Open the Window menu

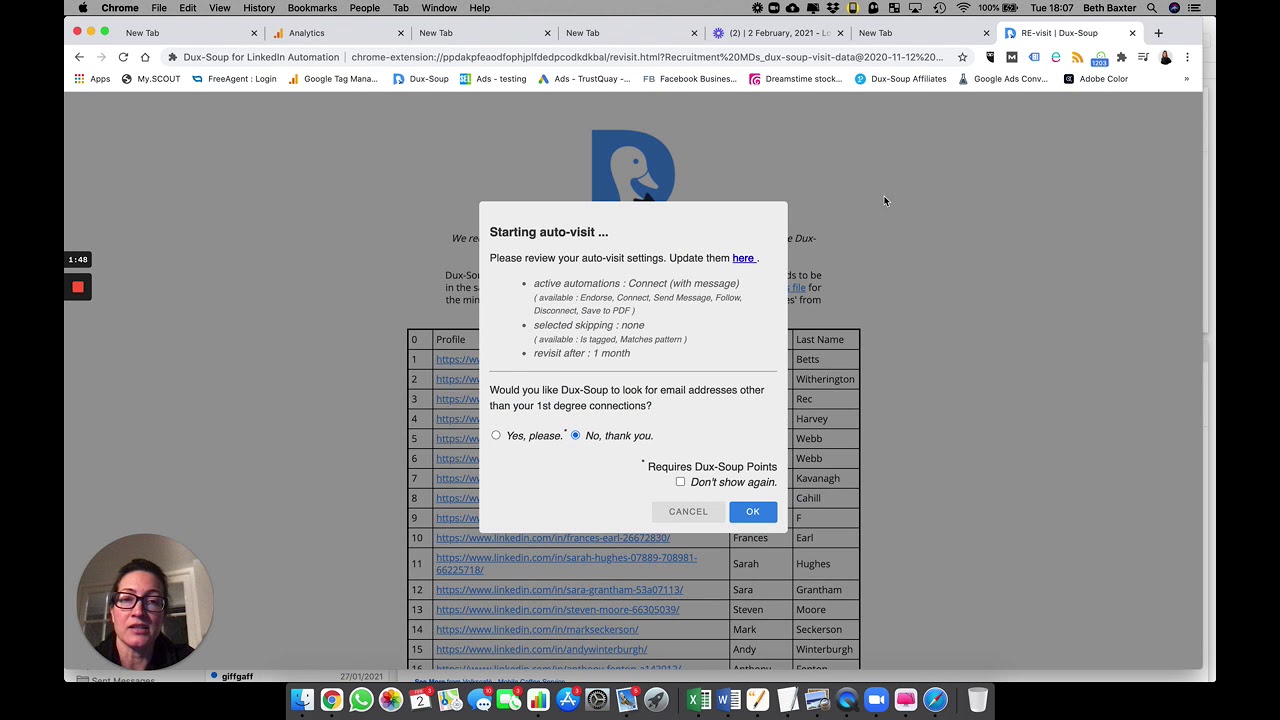click(439, 8)
